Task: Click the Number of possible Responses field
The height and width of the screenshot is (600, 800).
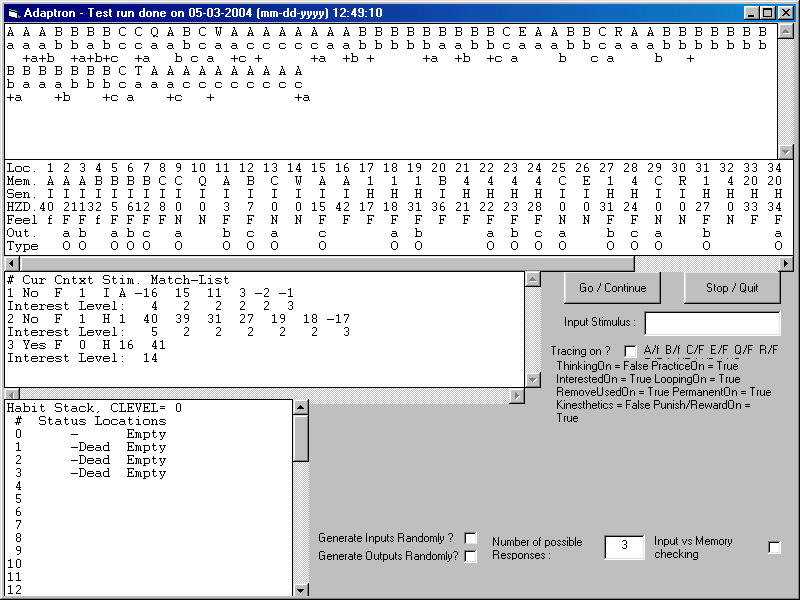Action: (624, 546)
